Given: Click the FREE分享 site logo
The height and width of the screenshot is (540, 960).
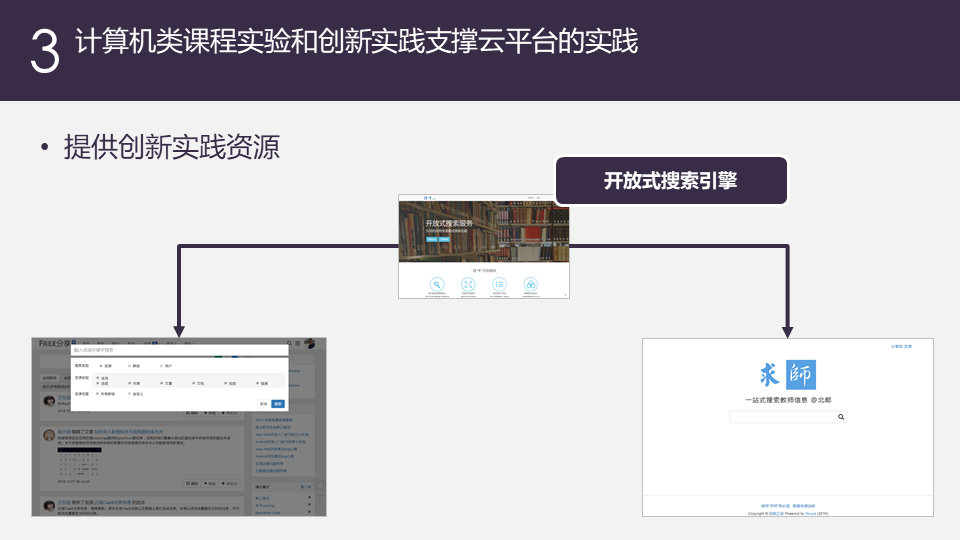Looking at the screenshot, I should pos(57,343).
